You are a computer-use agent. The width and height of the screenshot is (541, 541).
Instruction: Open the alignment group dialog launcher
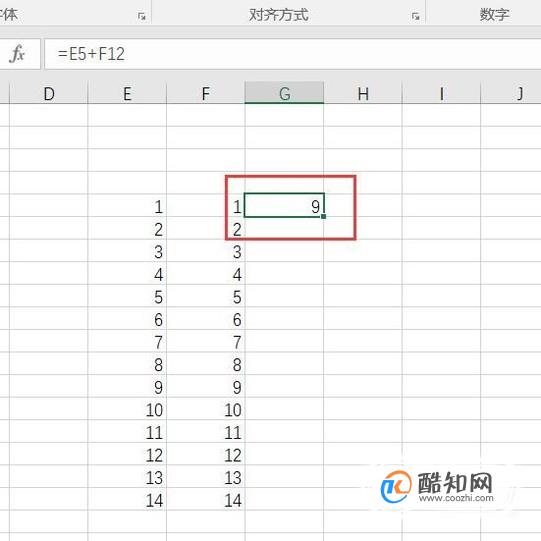point(415,16)
